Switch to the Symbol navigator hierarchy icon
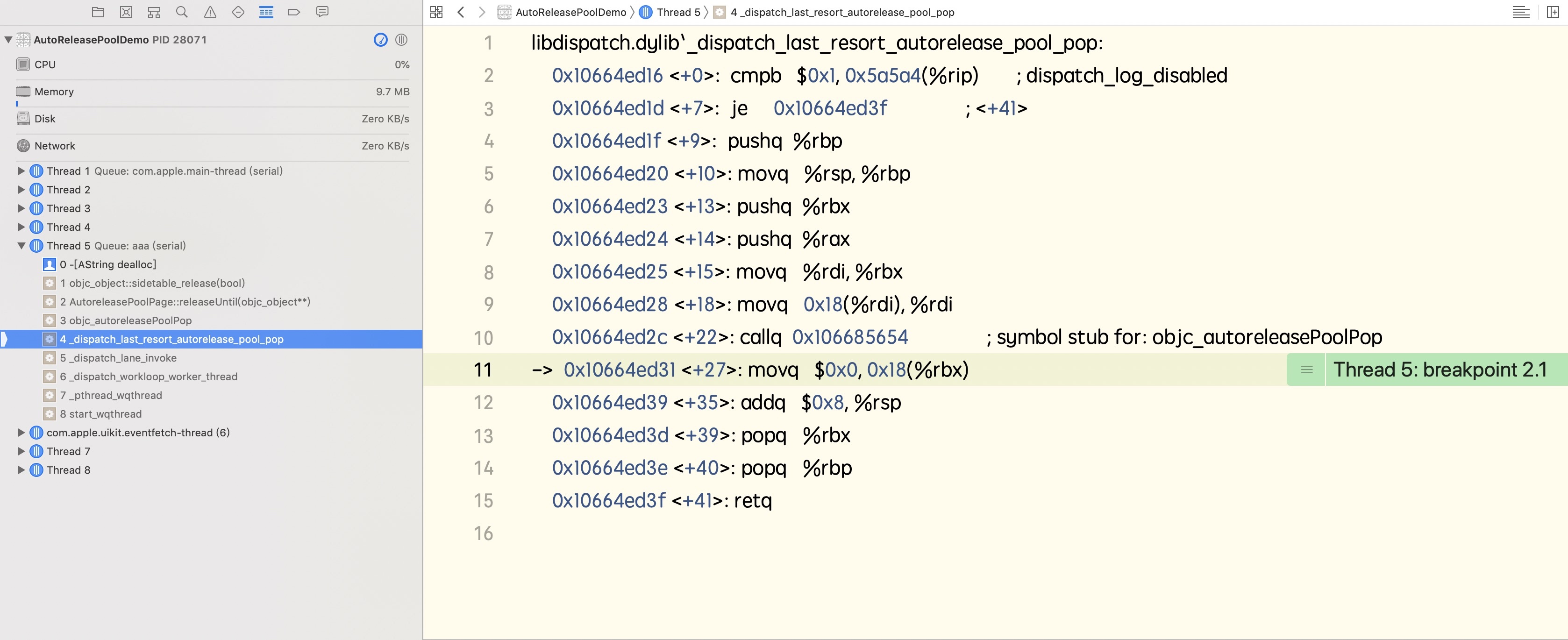Screen dimensions: 1568x640 (x=154, y=12)
